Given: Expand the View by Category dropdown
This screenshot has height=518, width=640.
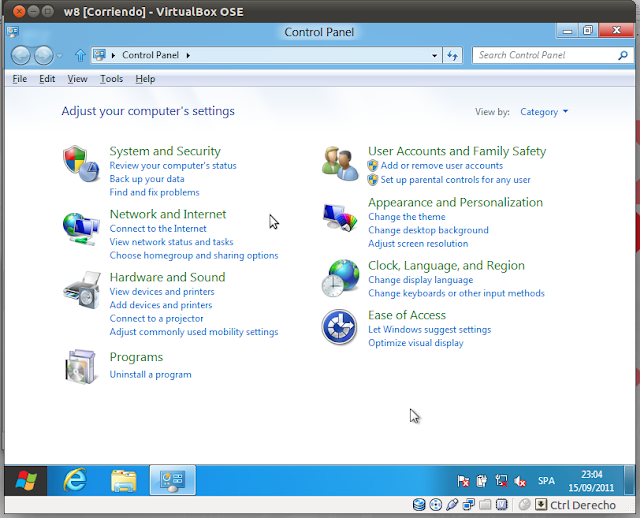Looking at the screenshot, I should tap(544, 112).
